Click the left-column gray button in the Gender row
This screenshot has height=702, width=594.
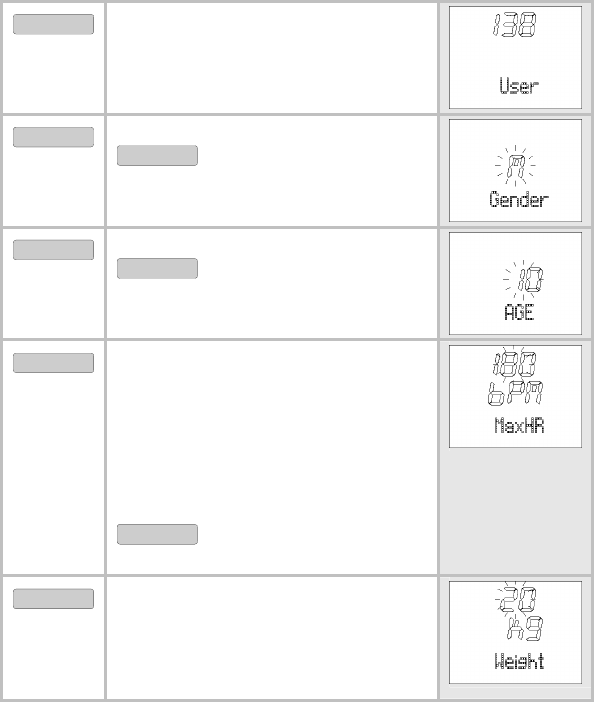pos(53,137)
